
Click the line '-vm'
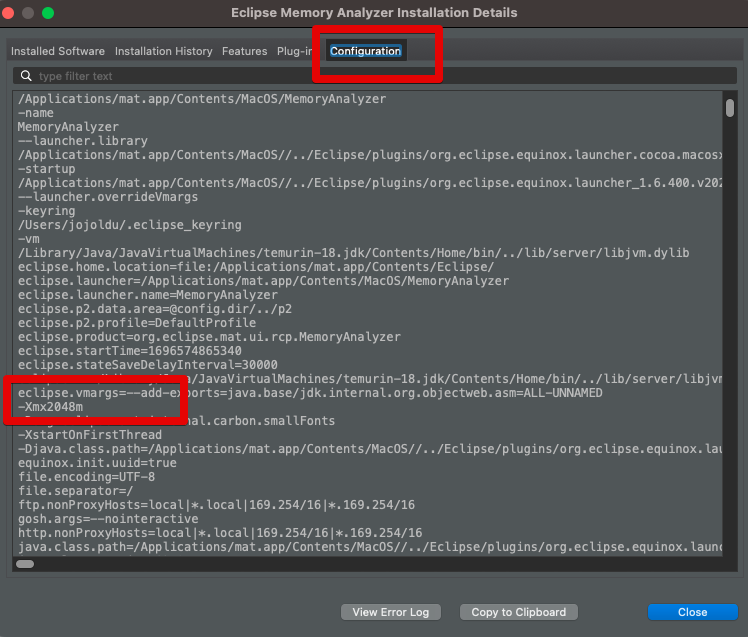click(29, 239)
